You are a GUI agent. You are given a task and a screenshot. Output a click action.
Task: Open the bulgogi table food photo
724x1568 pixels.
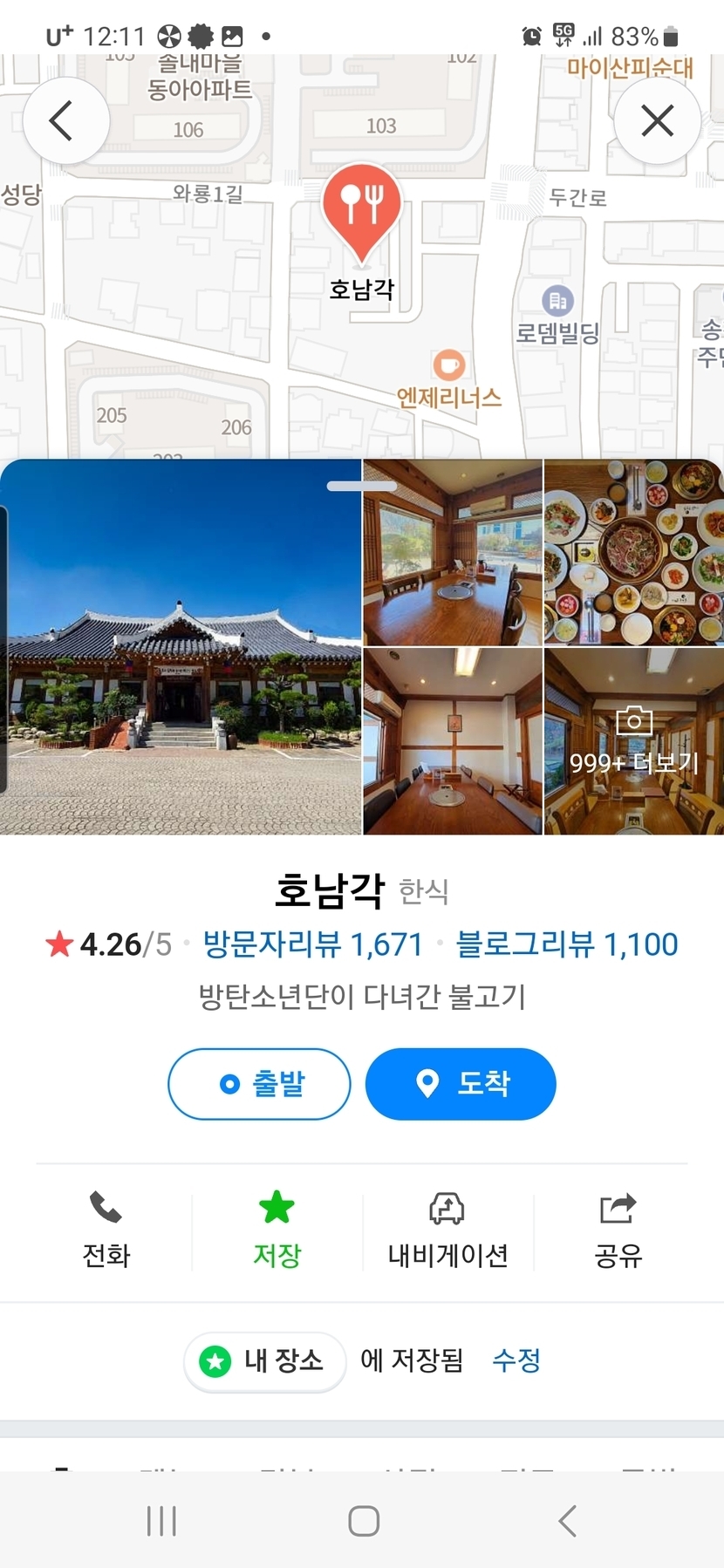click(633, 553)
